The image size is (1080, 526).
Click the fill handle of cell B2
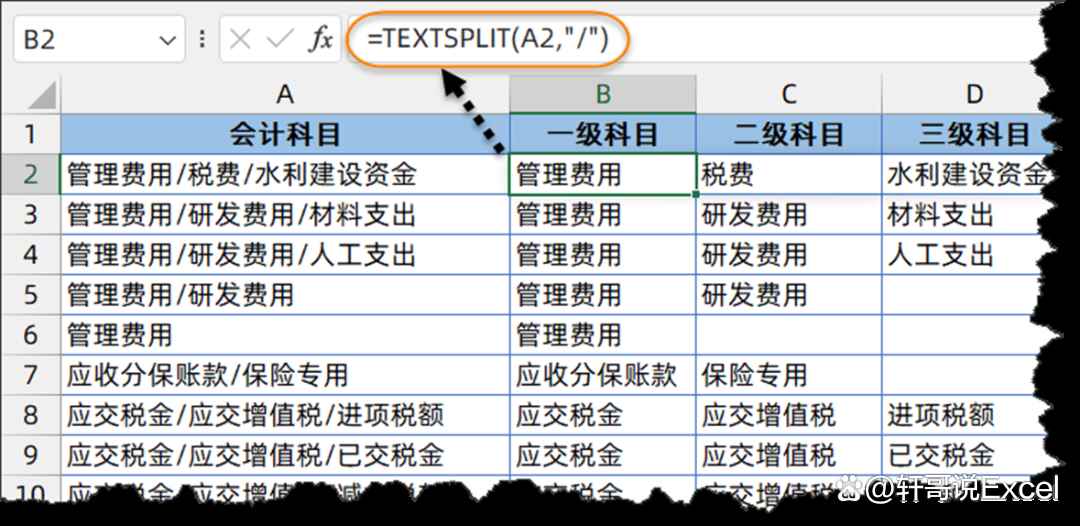tap(696, 194)
